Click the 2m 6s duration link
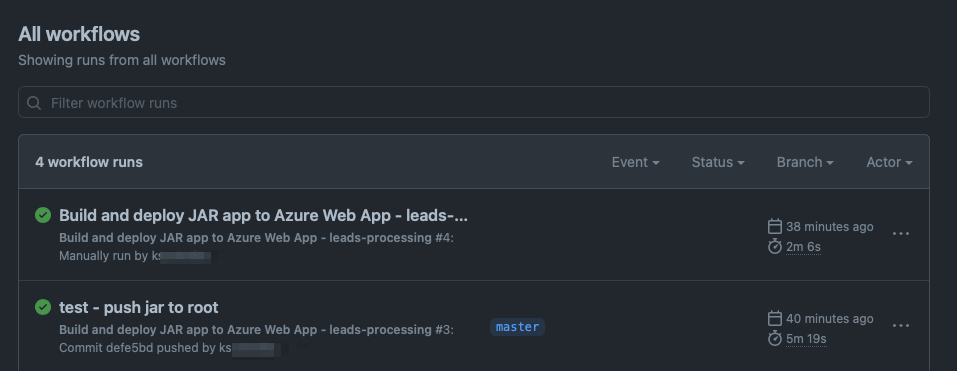This screenshot has width=957, height=371. (x=803, y=247)
